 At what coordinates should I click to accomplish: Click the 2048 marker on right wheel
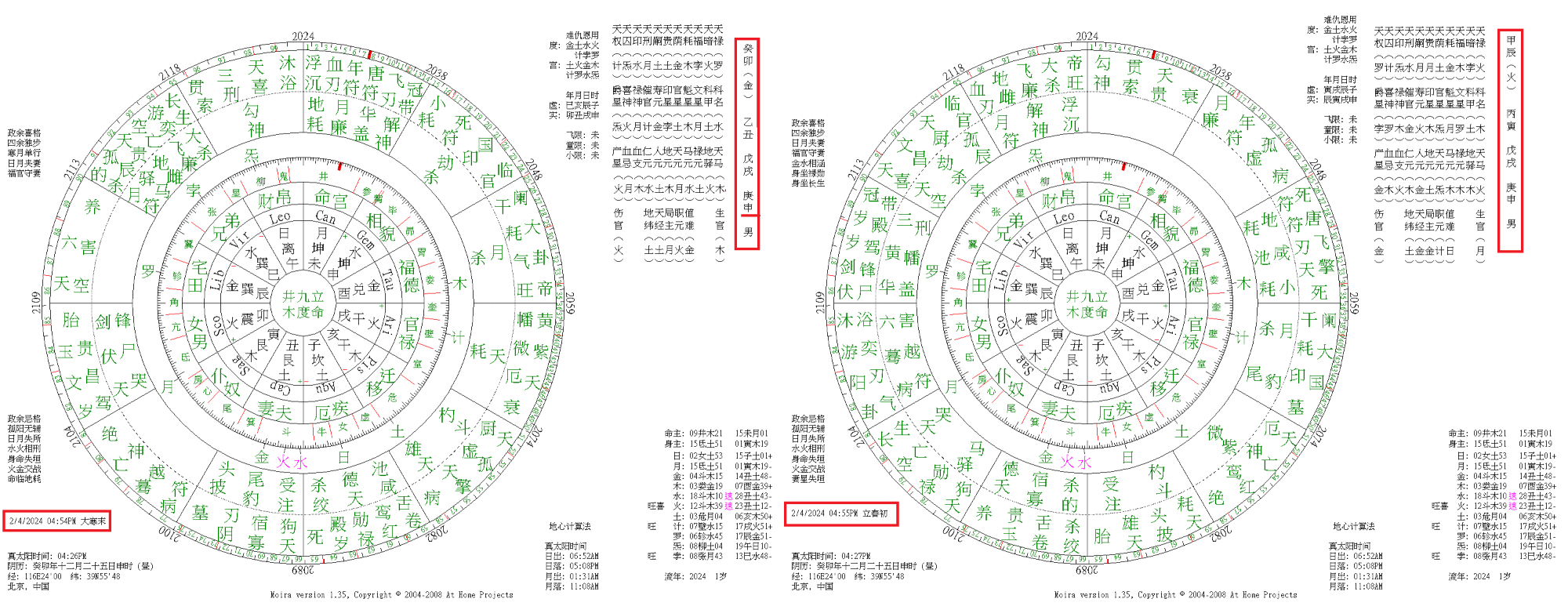click(1317, 170)
